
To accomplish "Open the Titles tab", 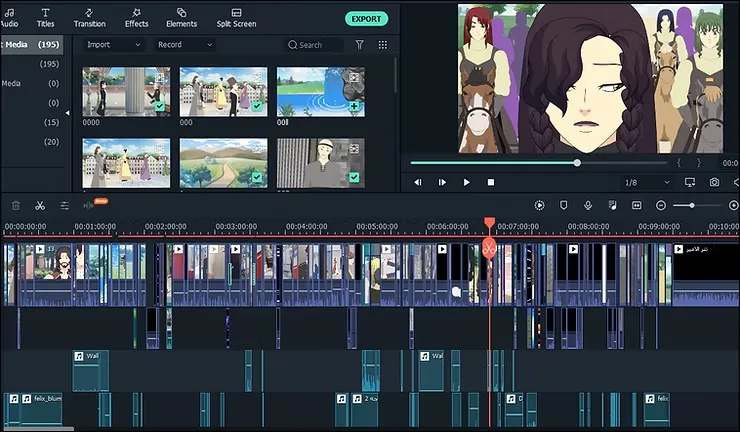I will click(45, 18).
